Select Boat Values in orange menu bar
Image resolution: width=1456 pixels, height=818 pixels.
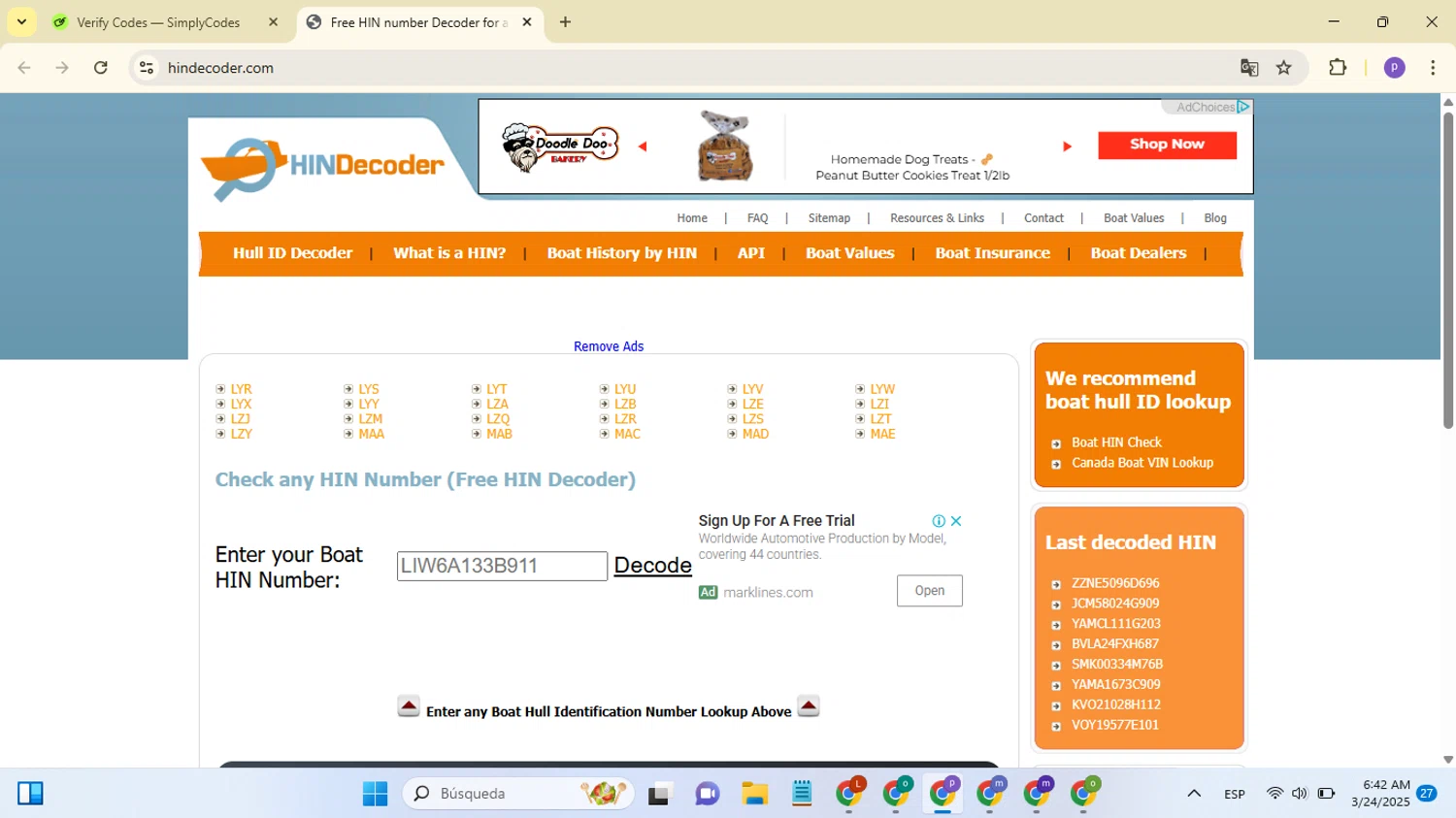coord(849,253)
